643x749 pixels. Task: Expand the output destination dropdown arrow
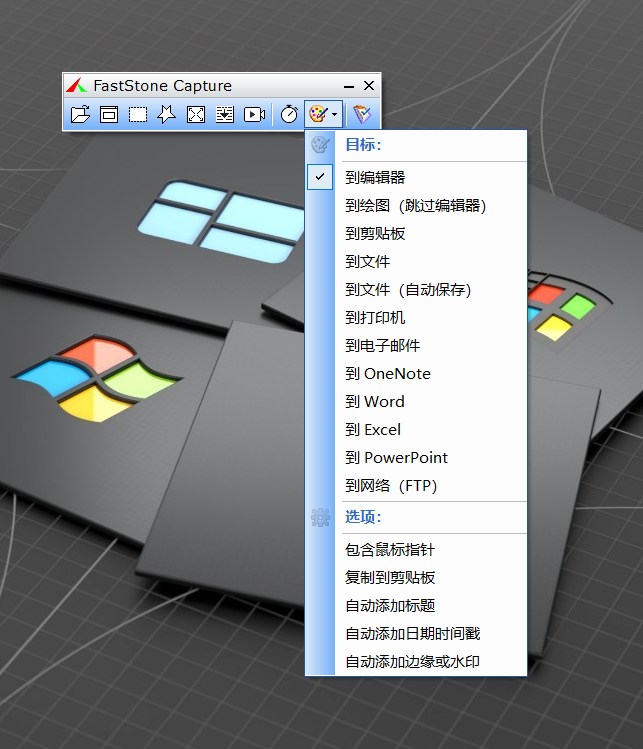pyautogui.click(x=335, y=115)
